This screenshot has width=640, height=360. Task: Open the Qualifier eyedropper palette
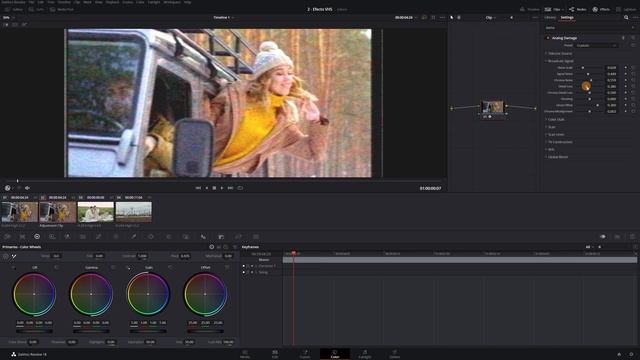[133, 237]
